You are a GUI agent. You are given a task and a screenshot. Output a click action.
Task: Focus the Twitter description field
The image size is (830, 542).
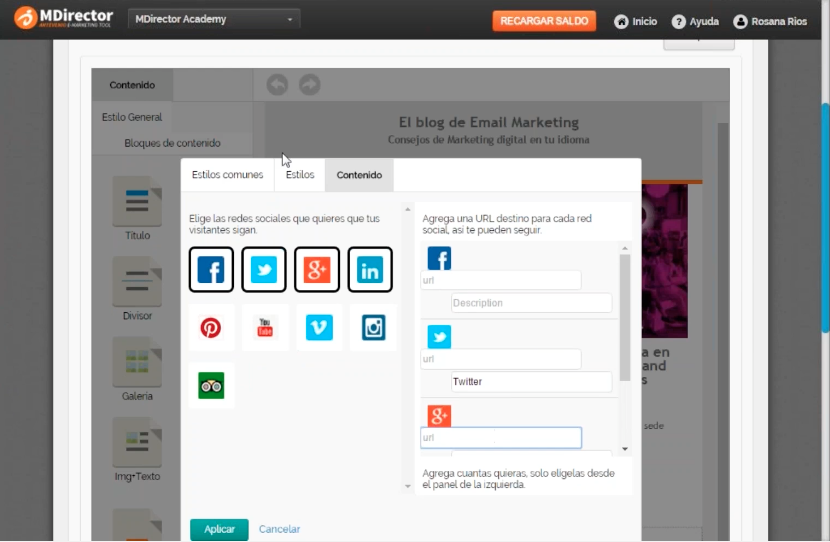pos(531,382)
